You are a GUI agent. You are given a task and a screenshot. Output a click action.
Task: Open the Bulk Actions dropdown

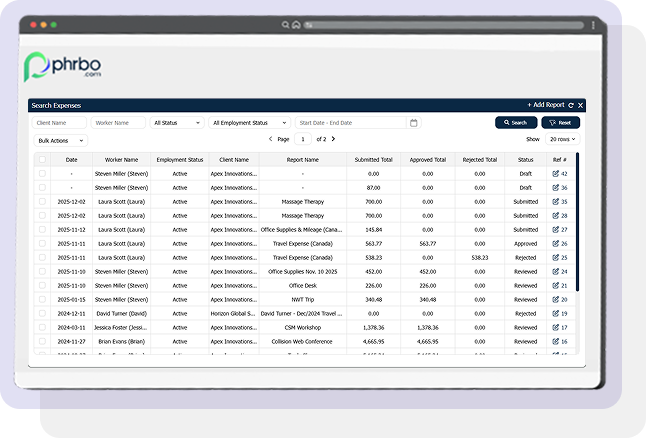coord(60,141)
